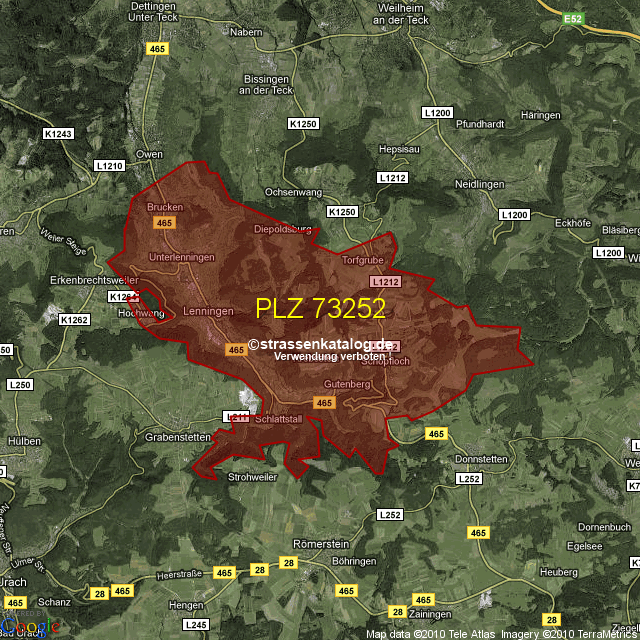The height and width of the screenshot is (640, 640).
Task: Select the Römerstein place label
Action: click(320, 543)
